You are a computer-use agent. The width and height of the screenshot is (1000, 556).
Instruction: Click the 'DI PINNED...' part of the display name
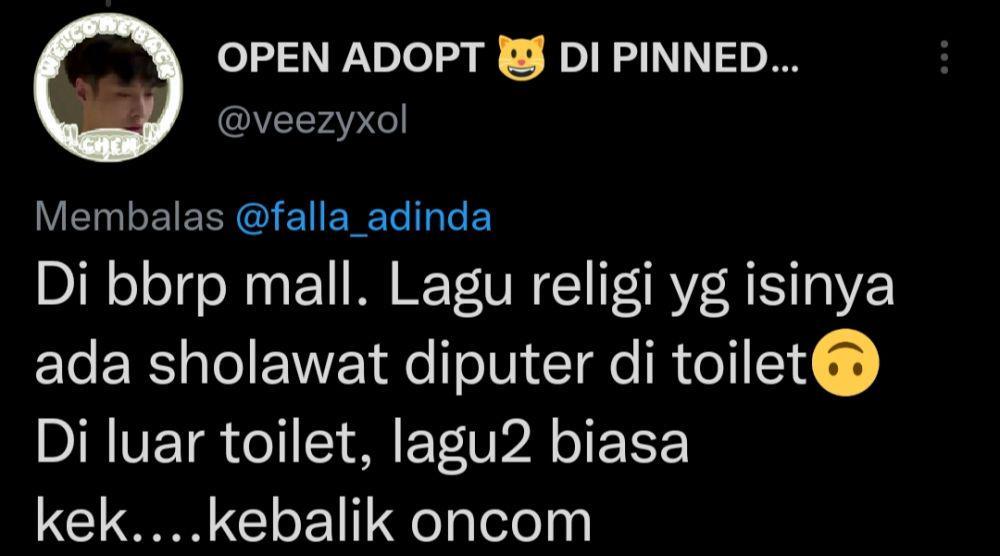point(679,58)
